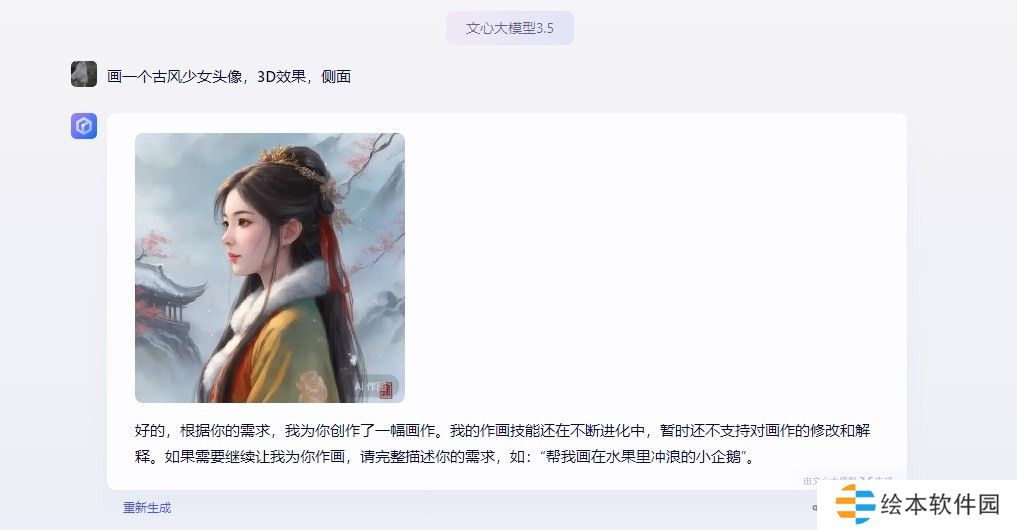Open the user avatar next to the prompt
The height and width of the screenshot is (530, 1017).
[84, 74]
